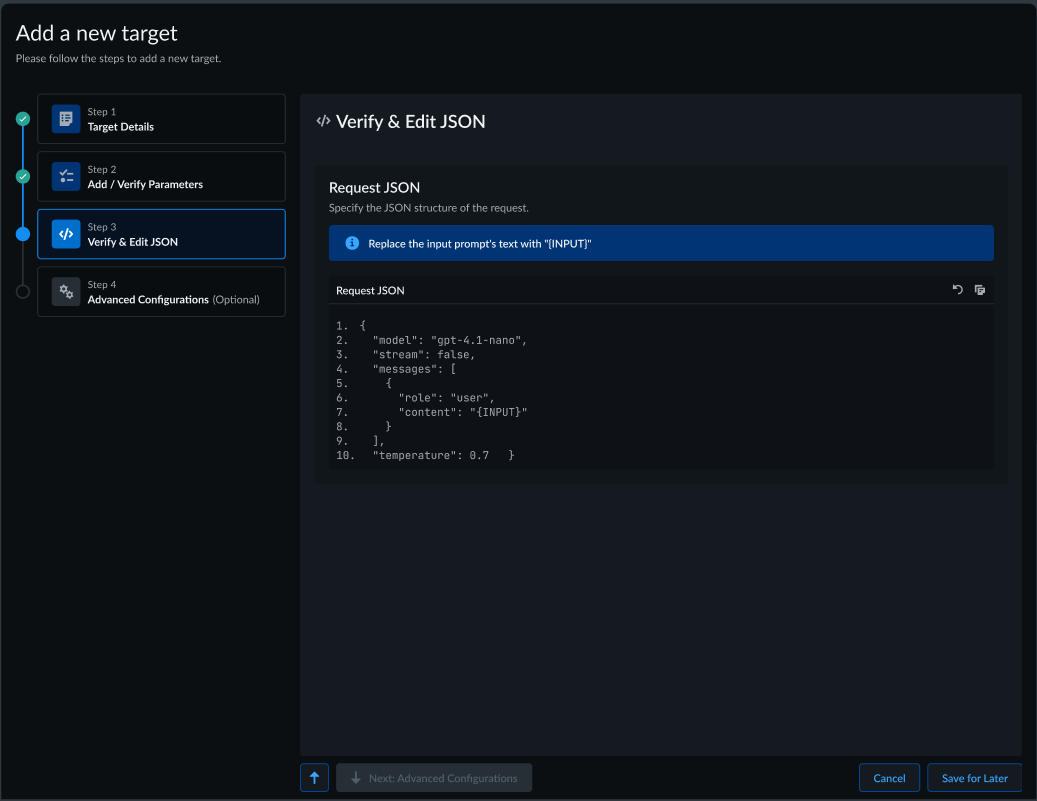1037x801 pixels.
Task: Click the up arrow previous-step button
Action: [x=314, y=778]
